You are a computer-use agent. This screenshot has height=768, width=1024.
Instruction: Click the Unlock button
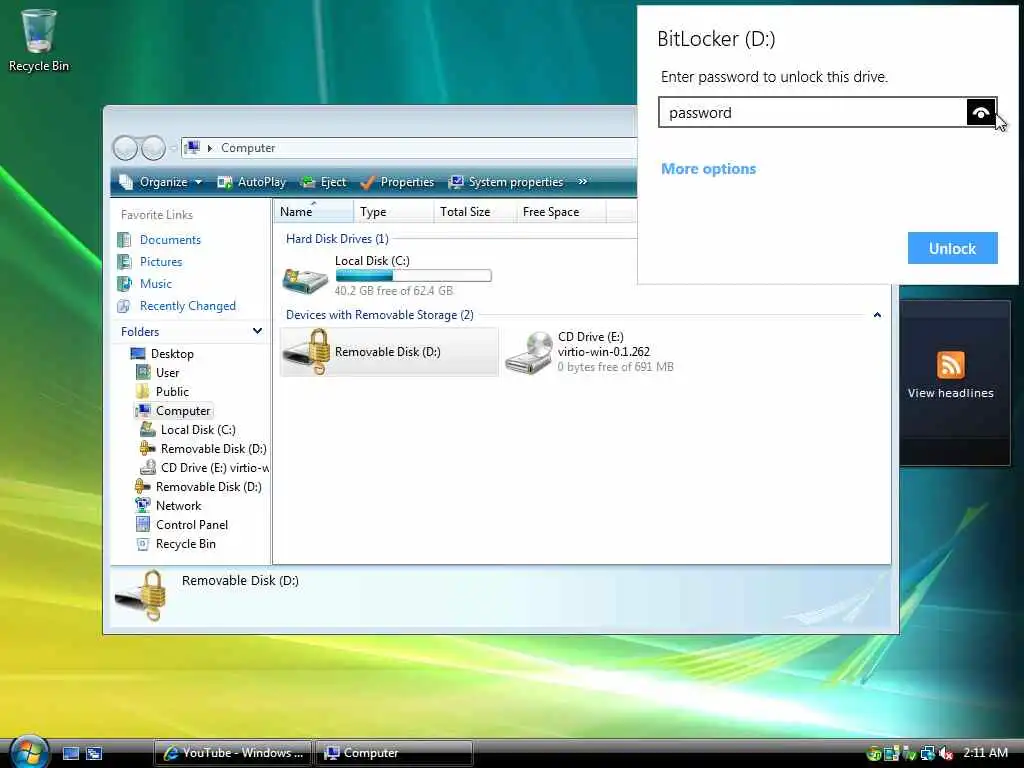tap(952, 248)
